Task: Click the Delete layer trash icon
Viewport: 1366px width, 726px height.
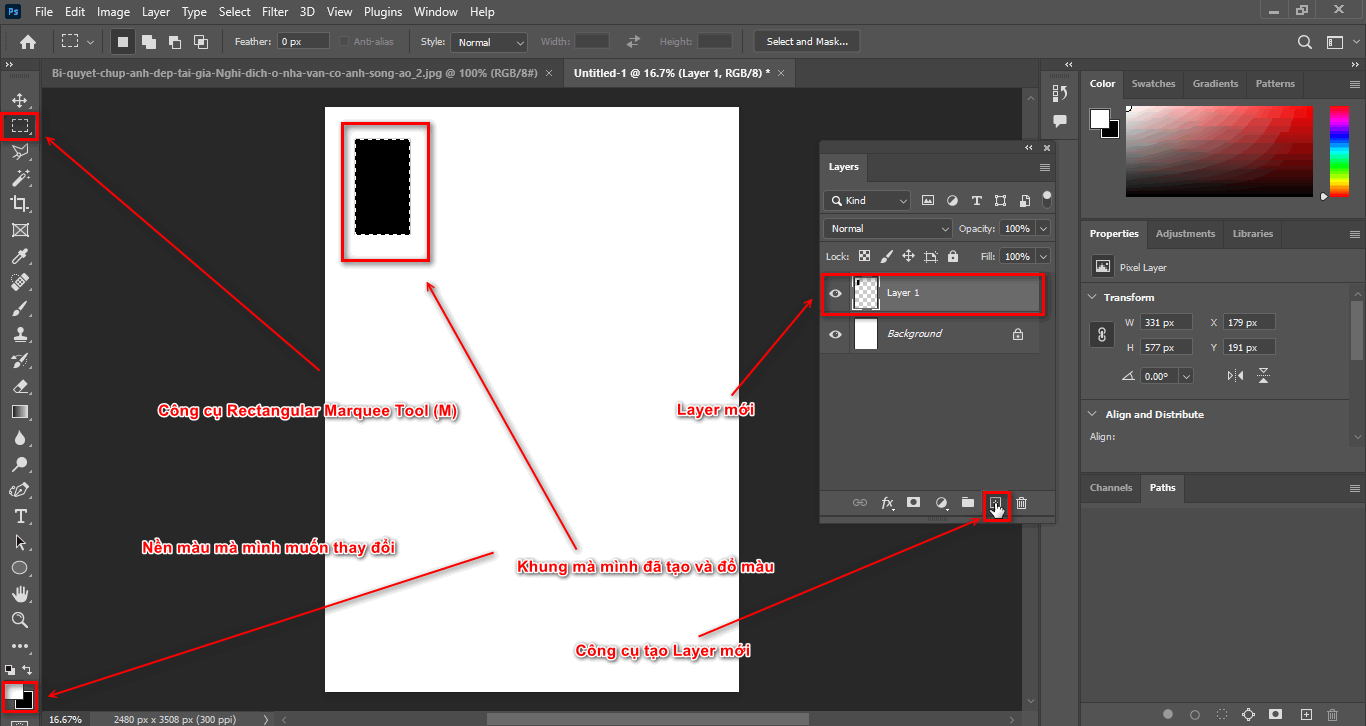Action: click(x=1021, y=503)
